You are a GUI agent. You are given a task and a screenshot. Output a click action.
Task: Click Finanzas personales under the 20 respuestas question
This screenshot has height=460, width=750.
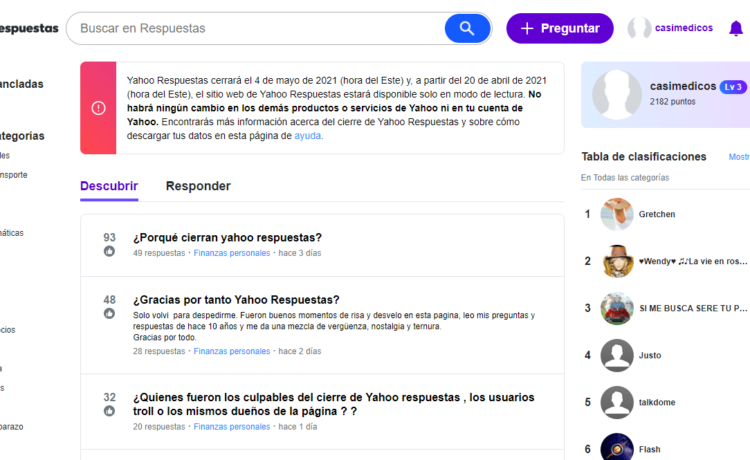[232, 427]
